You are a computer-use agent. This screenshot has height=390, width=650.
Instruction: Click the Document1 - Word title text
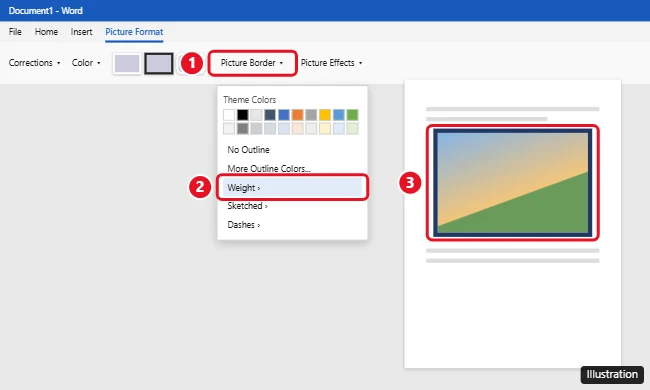pyautogui.click(x=45, y=11)
